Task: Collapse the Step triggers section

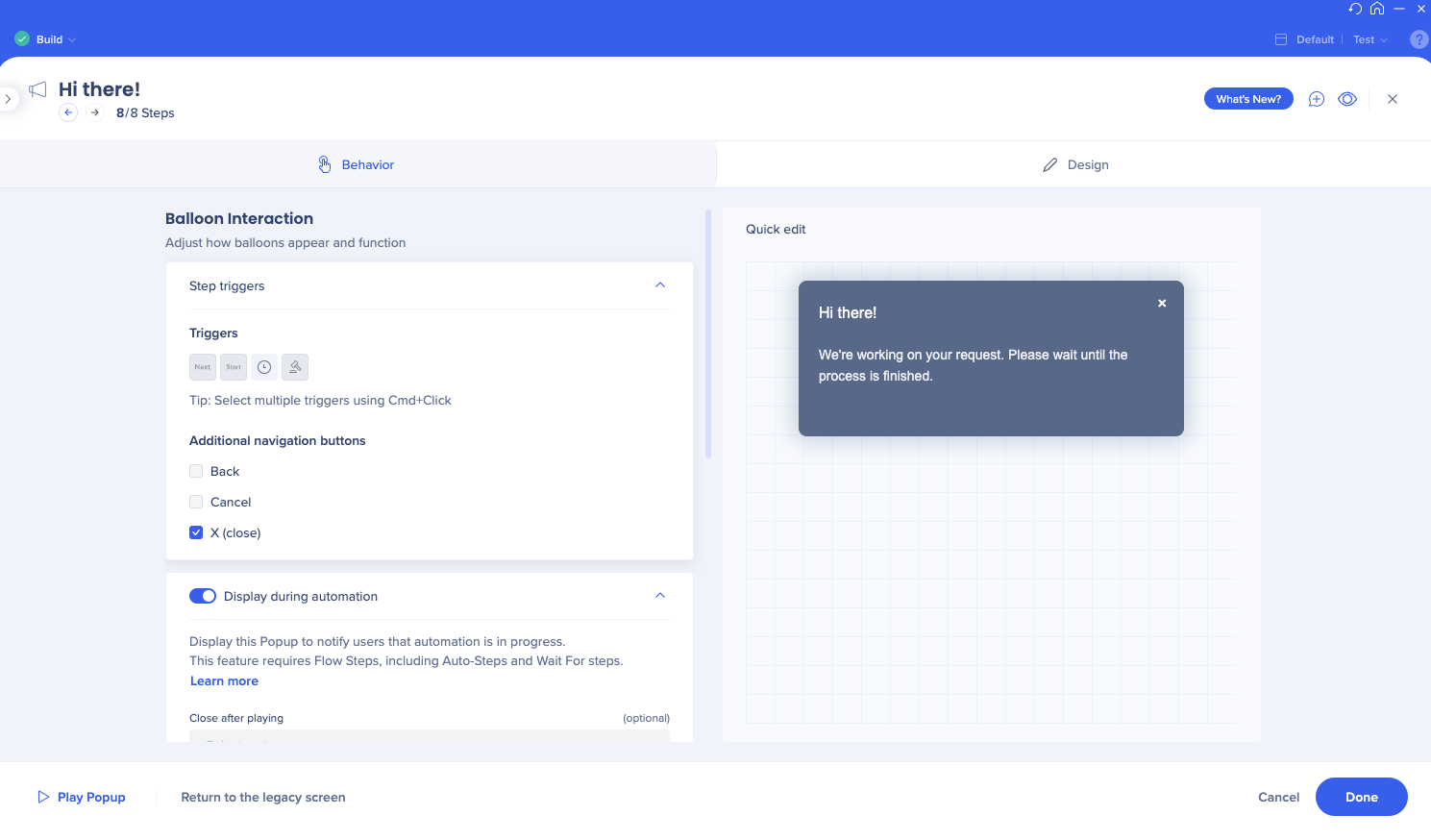Action: 660,285
